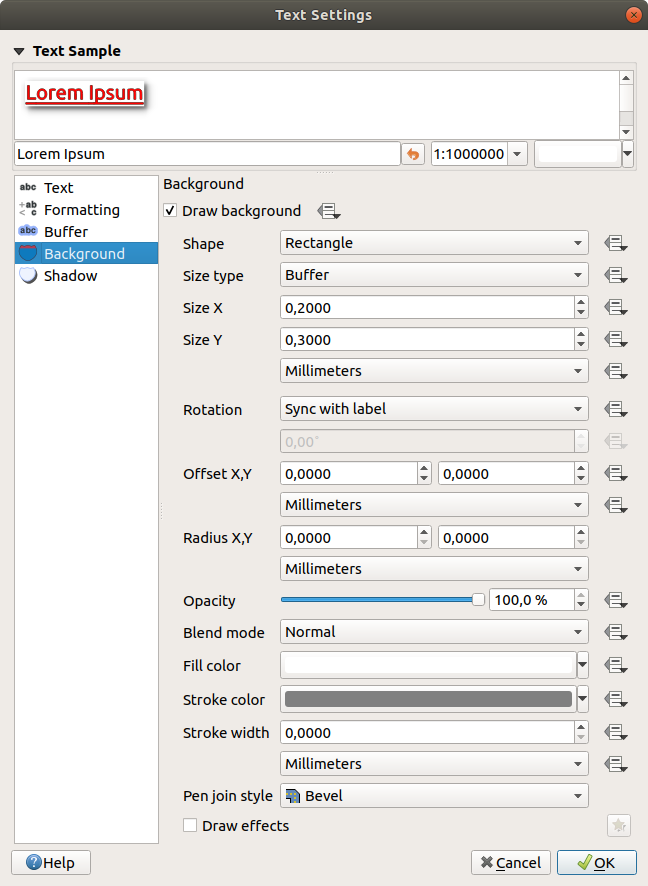
Task: Open the Shape dropdown set to Rectangle
Action: tap(434, 243)
